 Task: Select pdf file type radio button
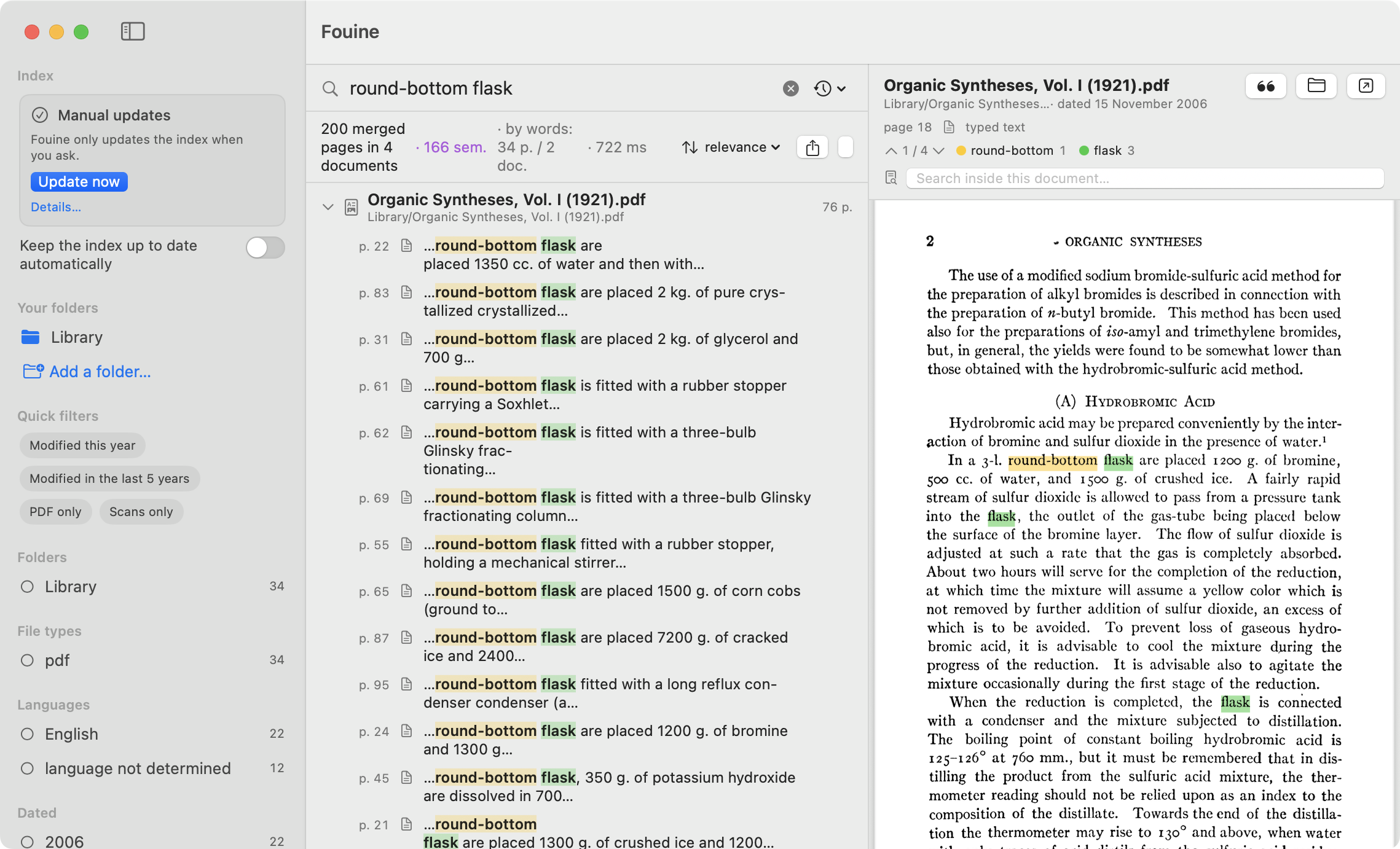(x=27, y=660)
